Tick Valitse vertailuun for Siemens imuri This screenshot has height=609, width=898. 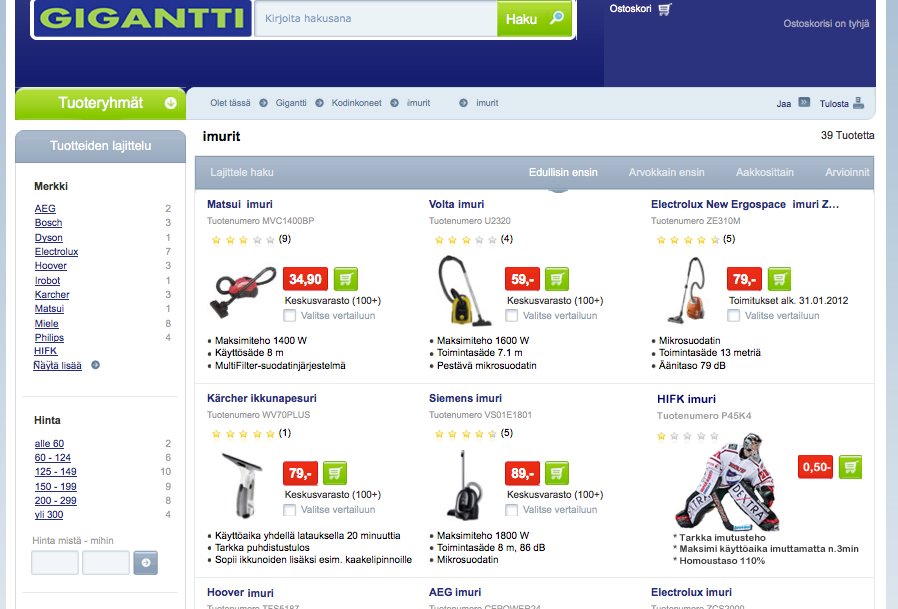(511, 510)
